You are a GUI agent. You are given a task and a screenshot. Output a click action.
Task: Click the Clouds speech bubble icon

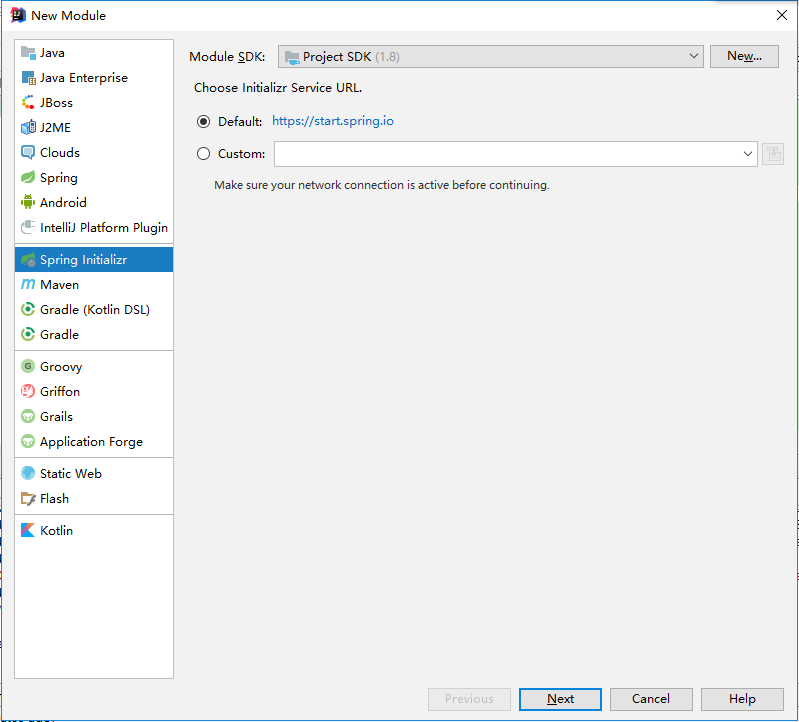coord(28,152)
